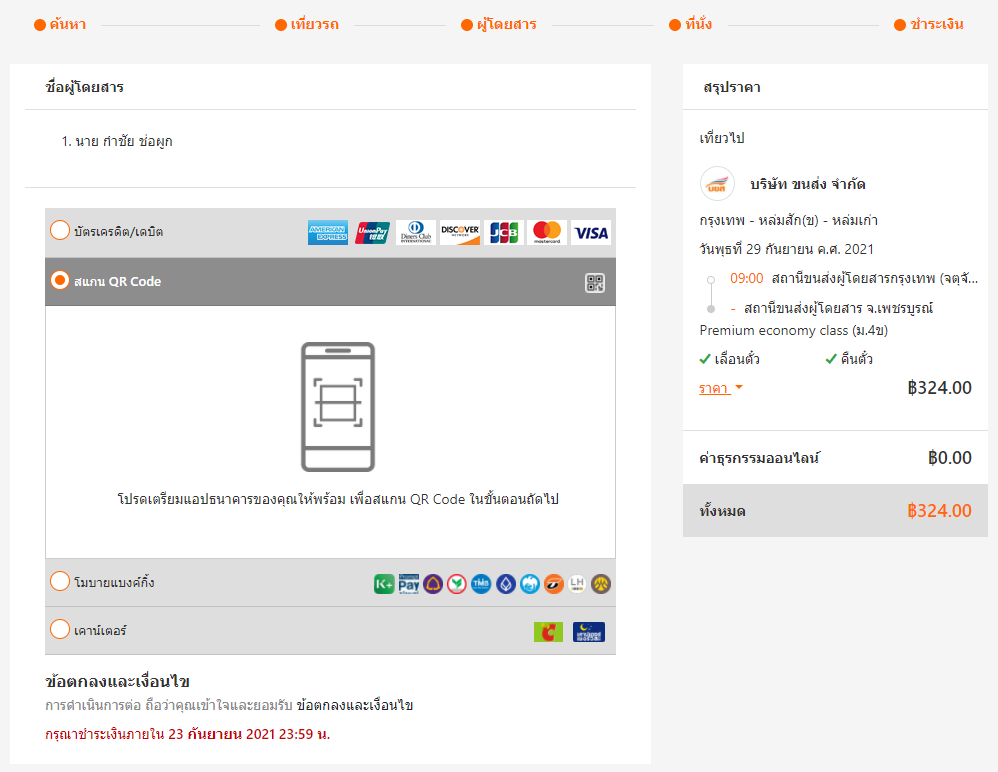Viewport: 998px width, 772px height.
Task: Click the K+ banking app icon
Action: 384,584
